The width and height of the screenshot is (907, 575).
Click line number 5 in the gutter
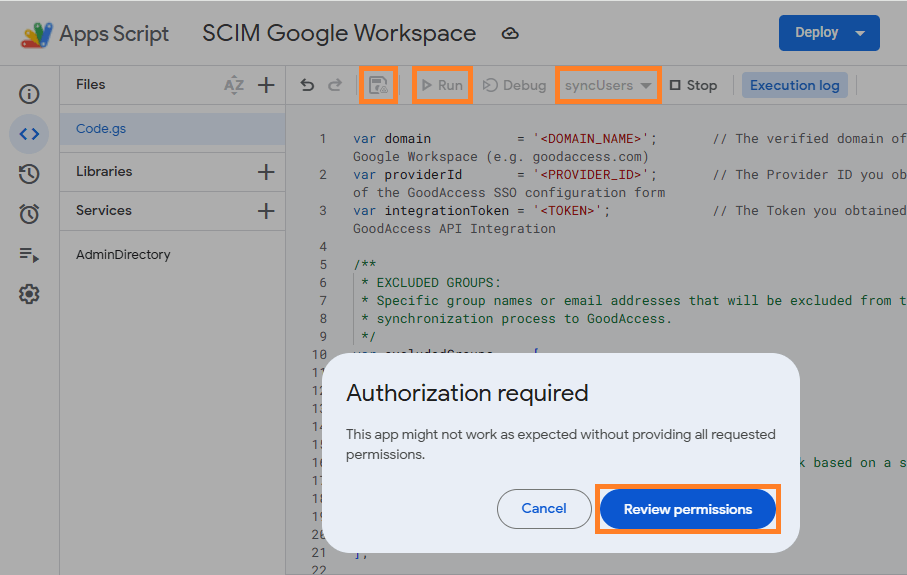tap(323, 265)
